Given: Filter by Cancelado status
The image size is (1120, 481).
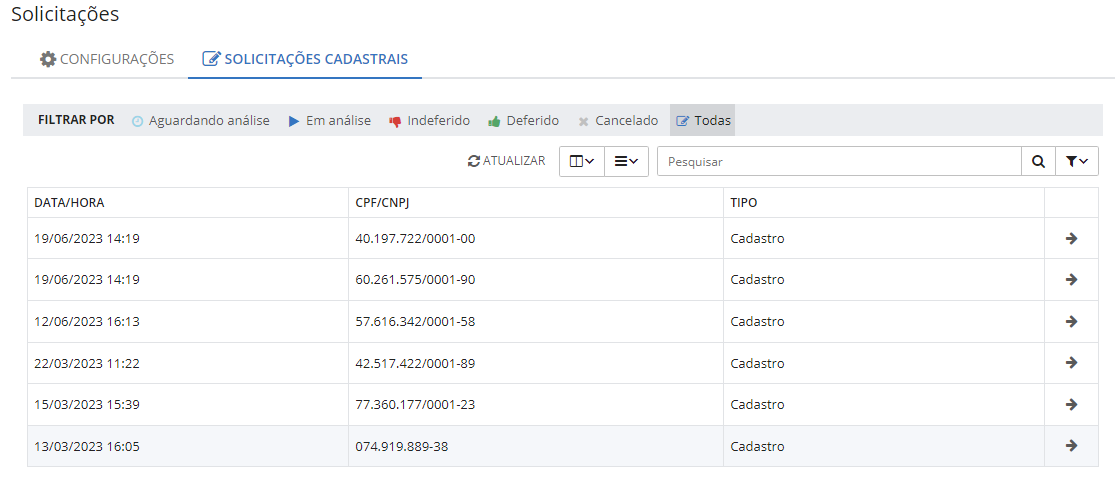Looking at the screenshot, I should [x=618, y=121].
